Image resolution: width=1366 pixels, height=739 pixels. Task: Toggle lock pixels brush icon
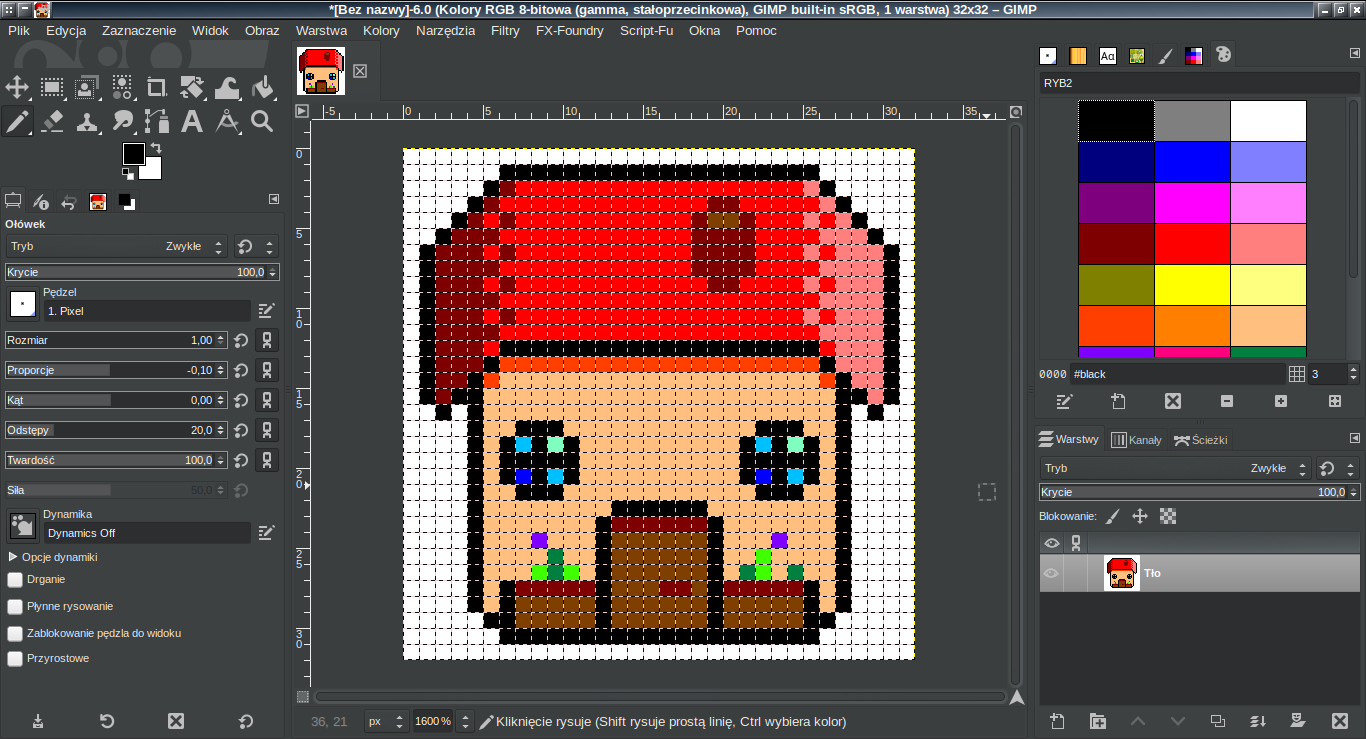[1113, 516]
